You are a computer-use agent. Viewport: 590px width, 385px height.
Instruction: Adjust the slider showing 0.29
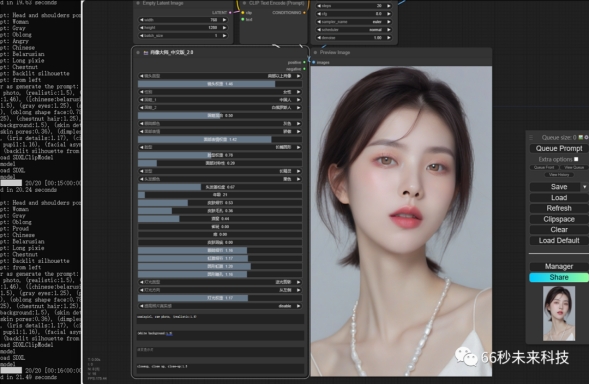(x=220, y=163)
